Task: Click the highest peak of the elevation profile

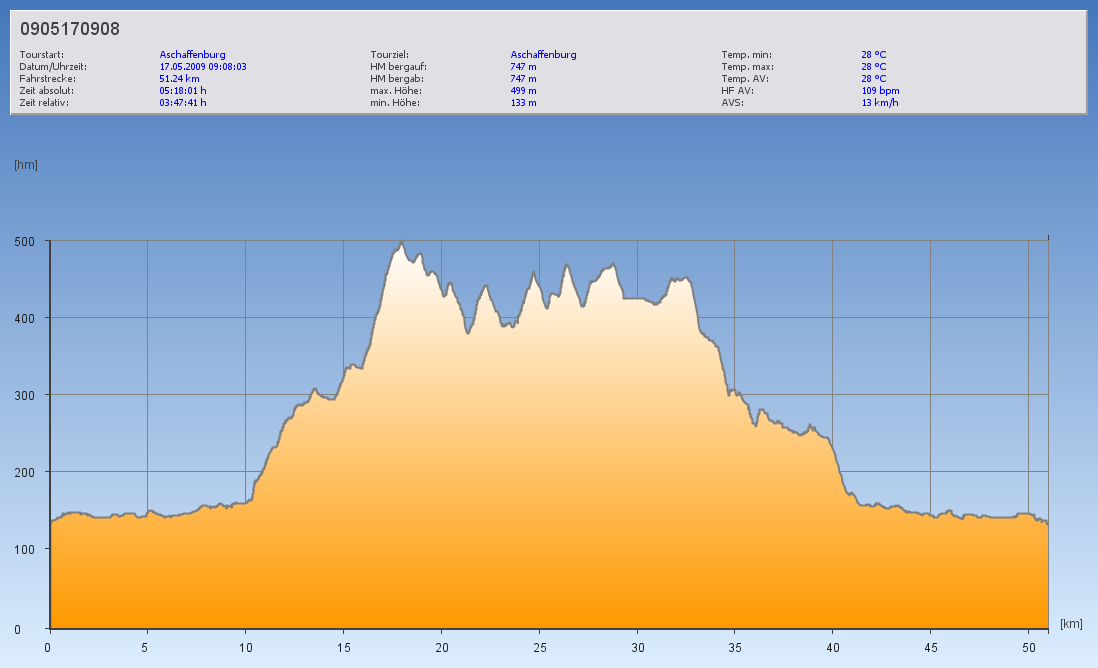Action: (x=401, y=242)
